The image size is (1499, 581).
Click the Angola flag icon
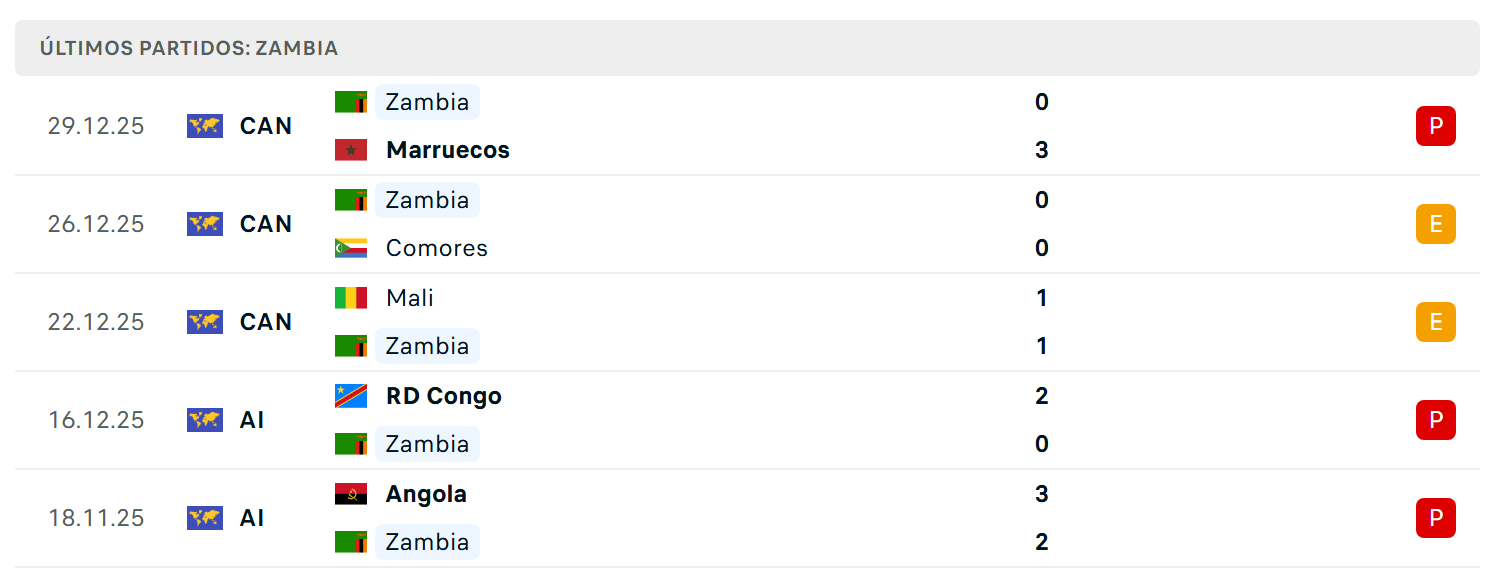coord(351,494)
